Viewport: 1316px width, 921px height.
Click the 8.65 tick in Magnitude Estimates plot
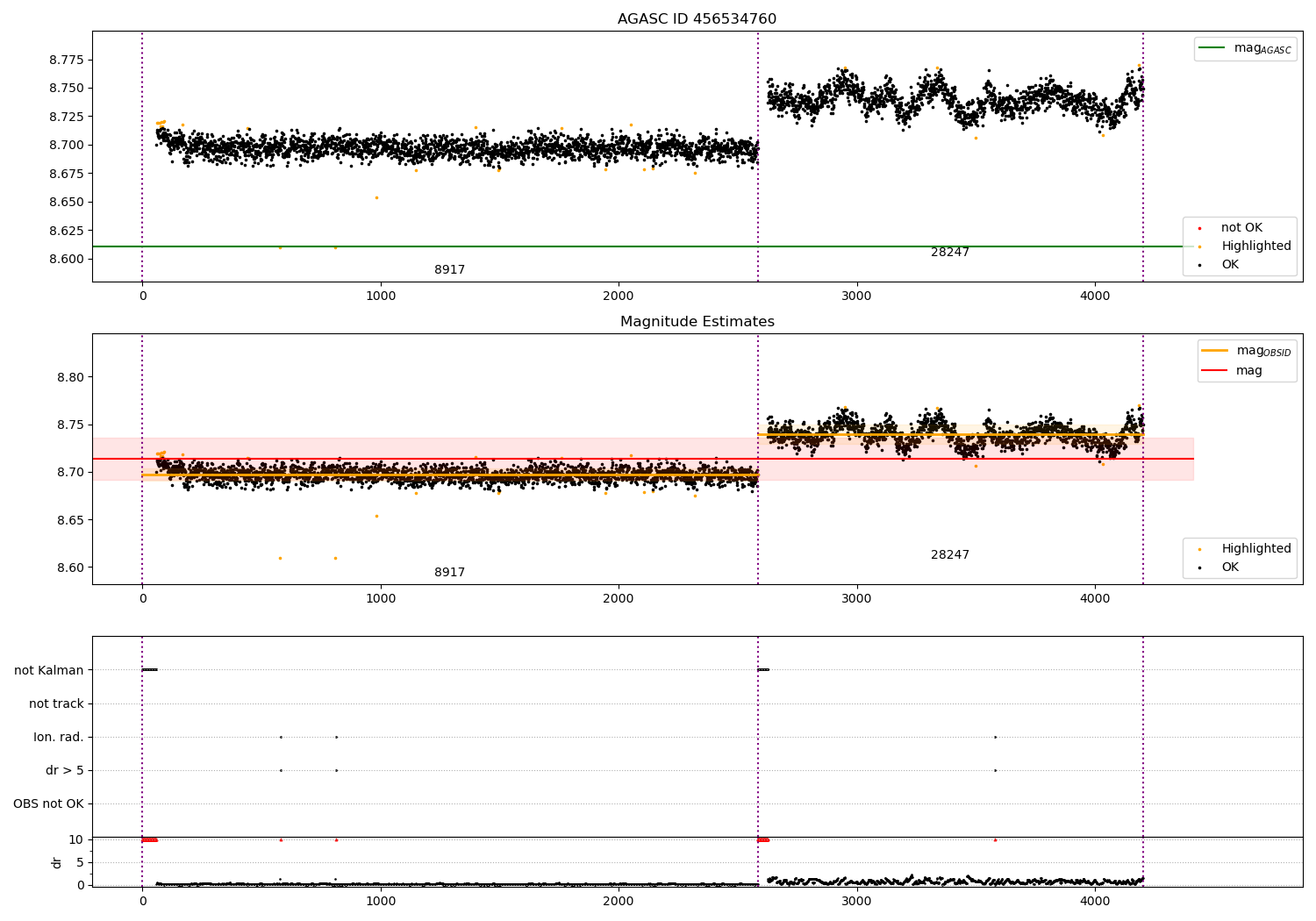(x=69, y=521)
